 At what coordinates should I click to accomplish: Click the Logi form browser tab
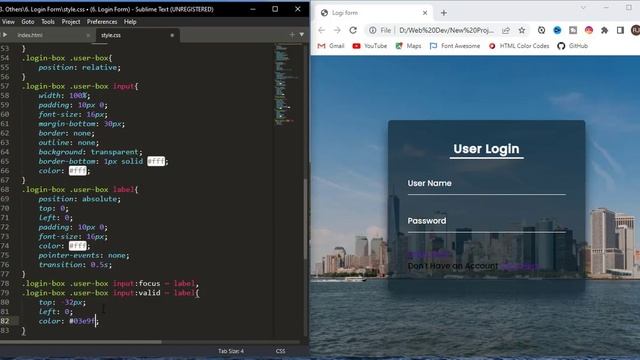point(373,13)
